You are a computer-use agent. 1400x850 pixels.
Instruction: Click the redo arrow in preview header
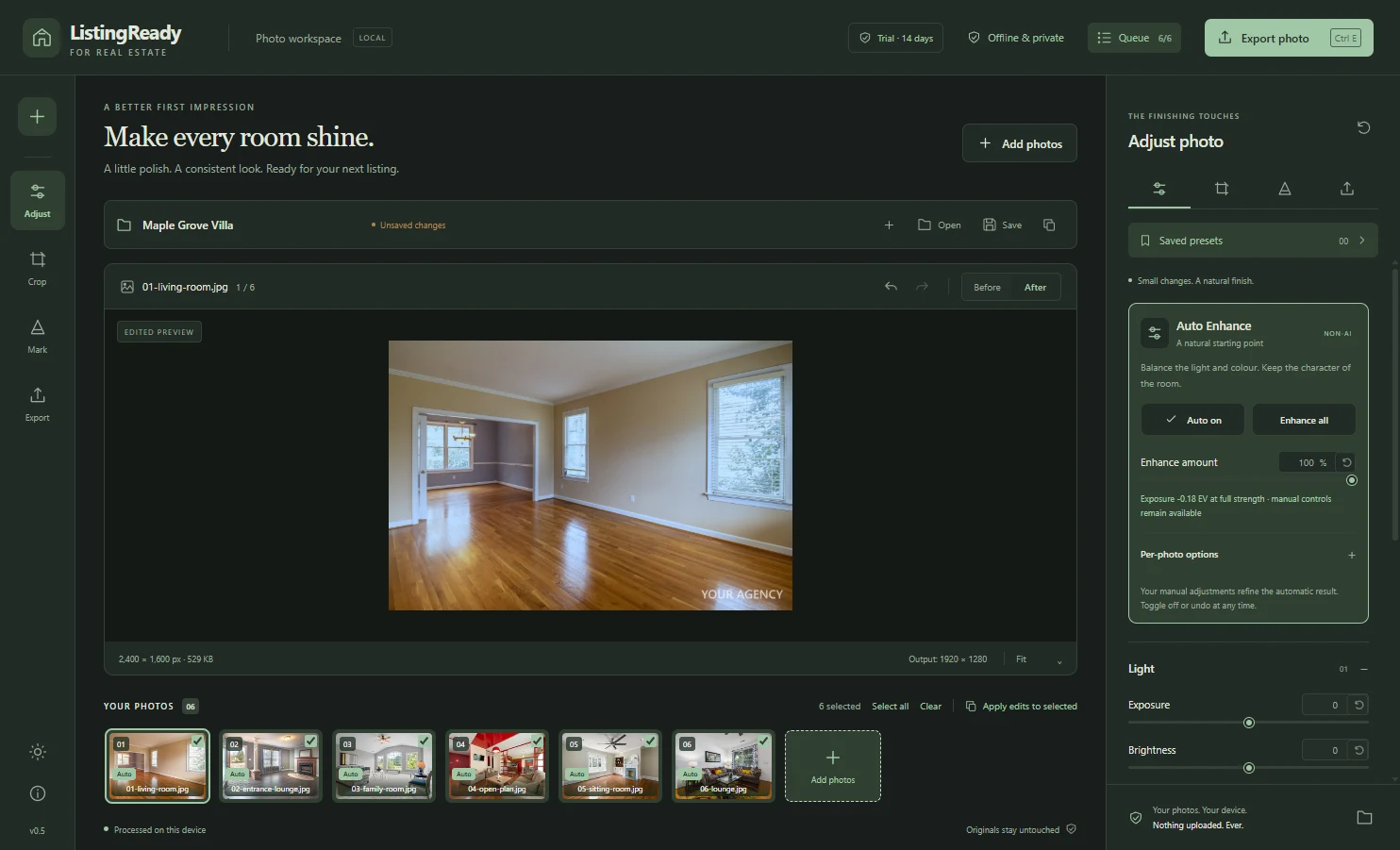coord(922,287)
